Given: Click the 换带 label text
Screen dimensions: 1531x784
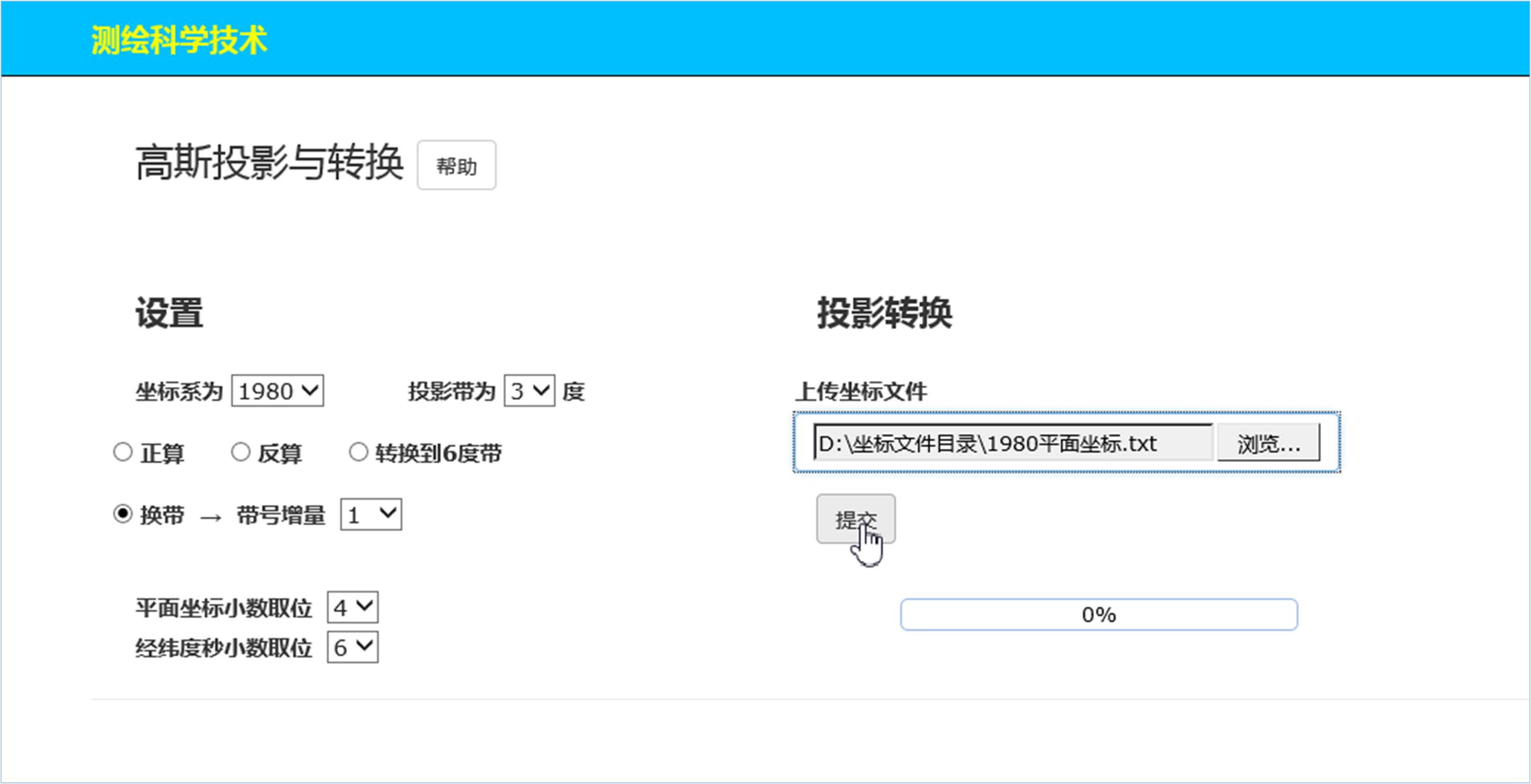Looking at the screenshot, I should coord(162,514).
